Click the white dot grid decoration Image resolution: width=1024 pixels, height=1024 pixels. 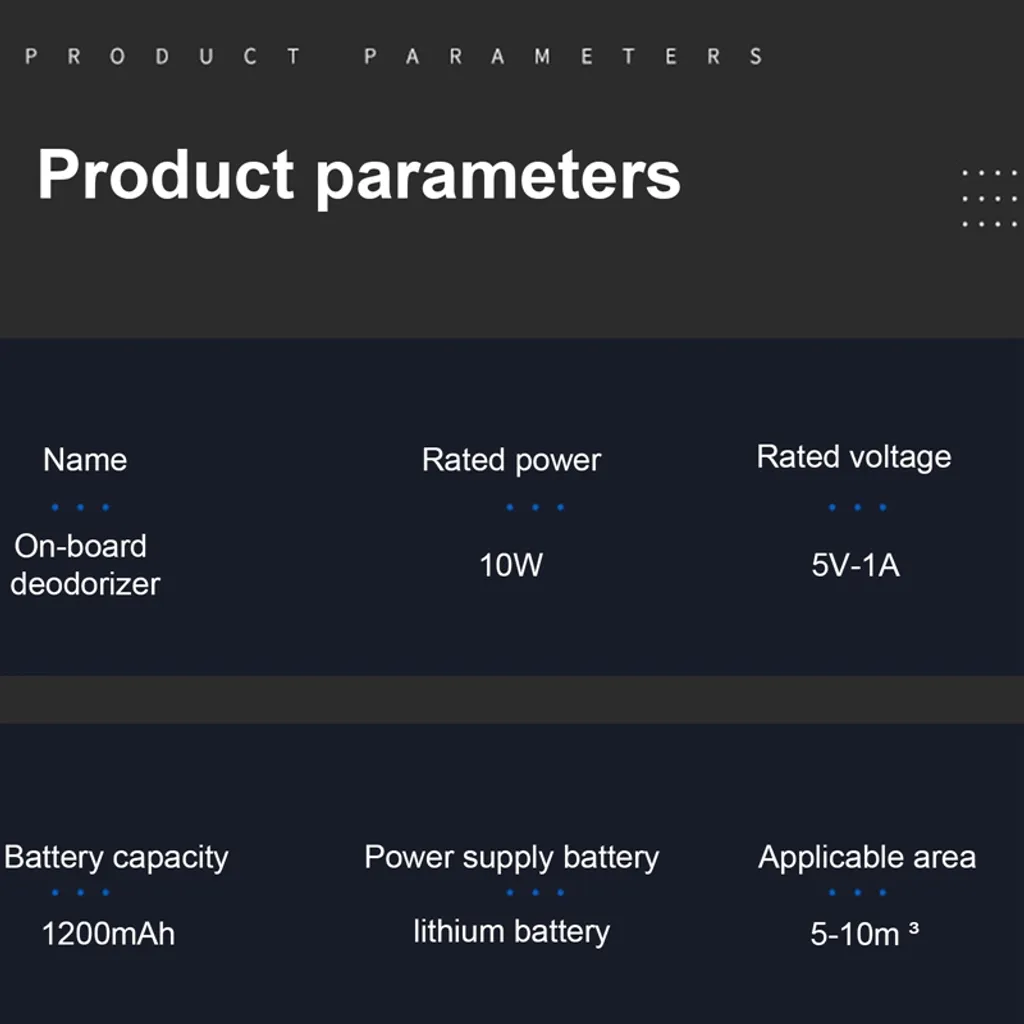989,198
